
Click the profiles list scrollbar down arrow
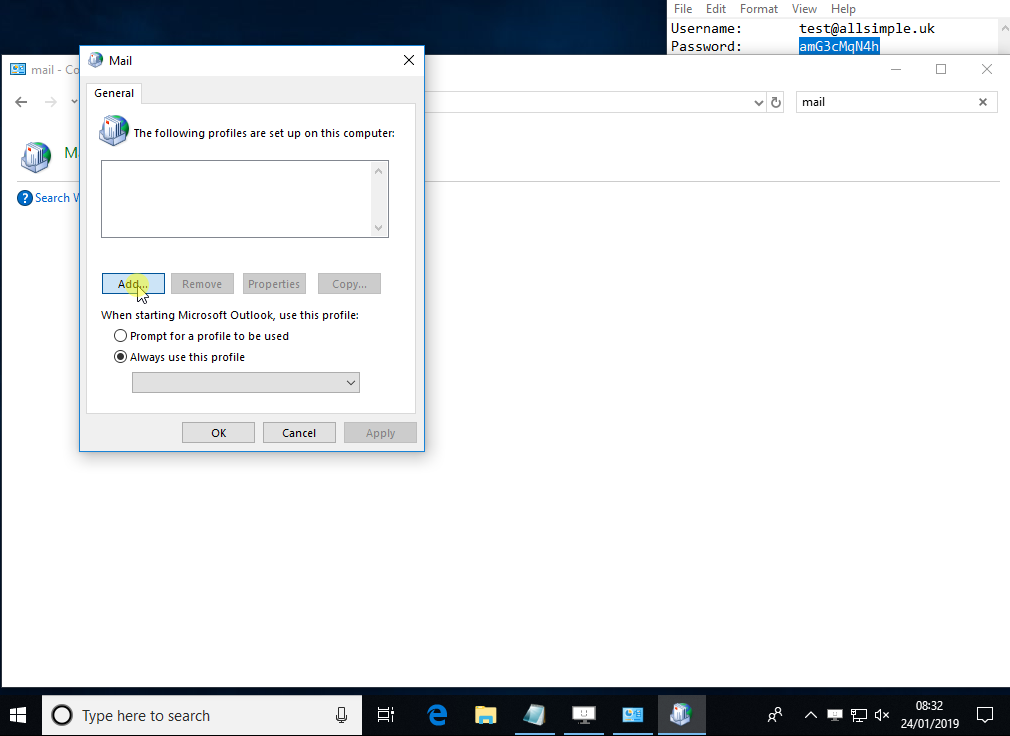(378, 228)
